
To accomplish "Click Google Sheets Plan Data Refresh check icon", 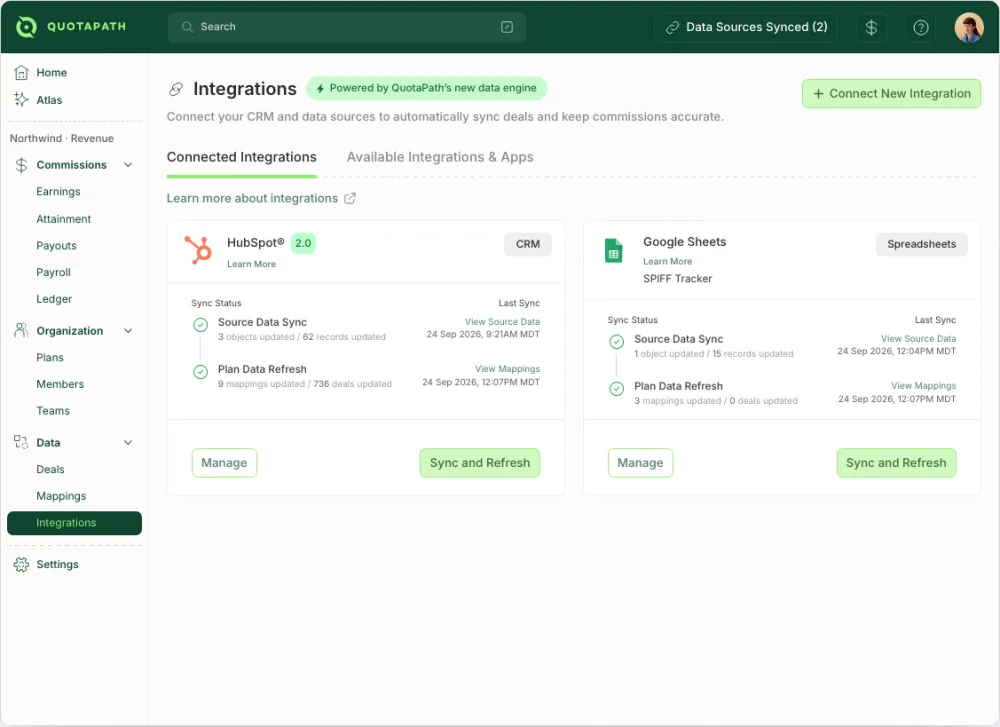I will point(617,389).
